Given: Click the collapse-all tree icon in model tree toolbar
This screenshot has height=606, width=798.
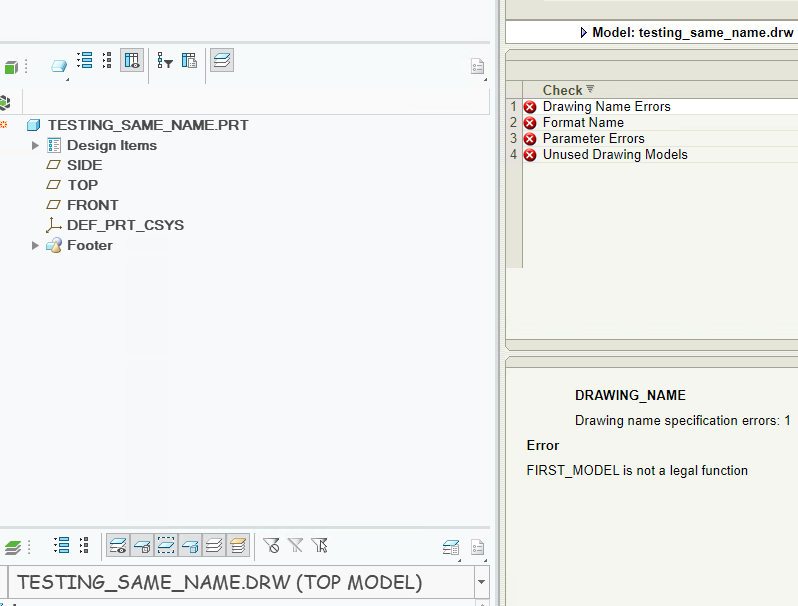Looking at the screenshot, I should tap(107, 61).
